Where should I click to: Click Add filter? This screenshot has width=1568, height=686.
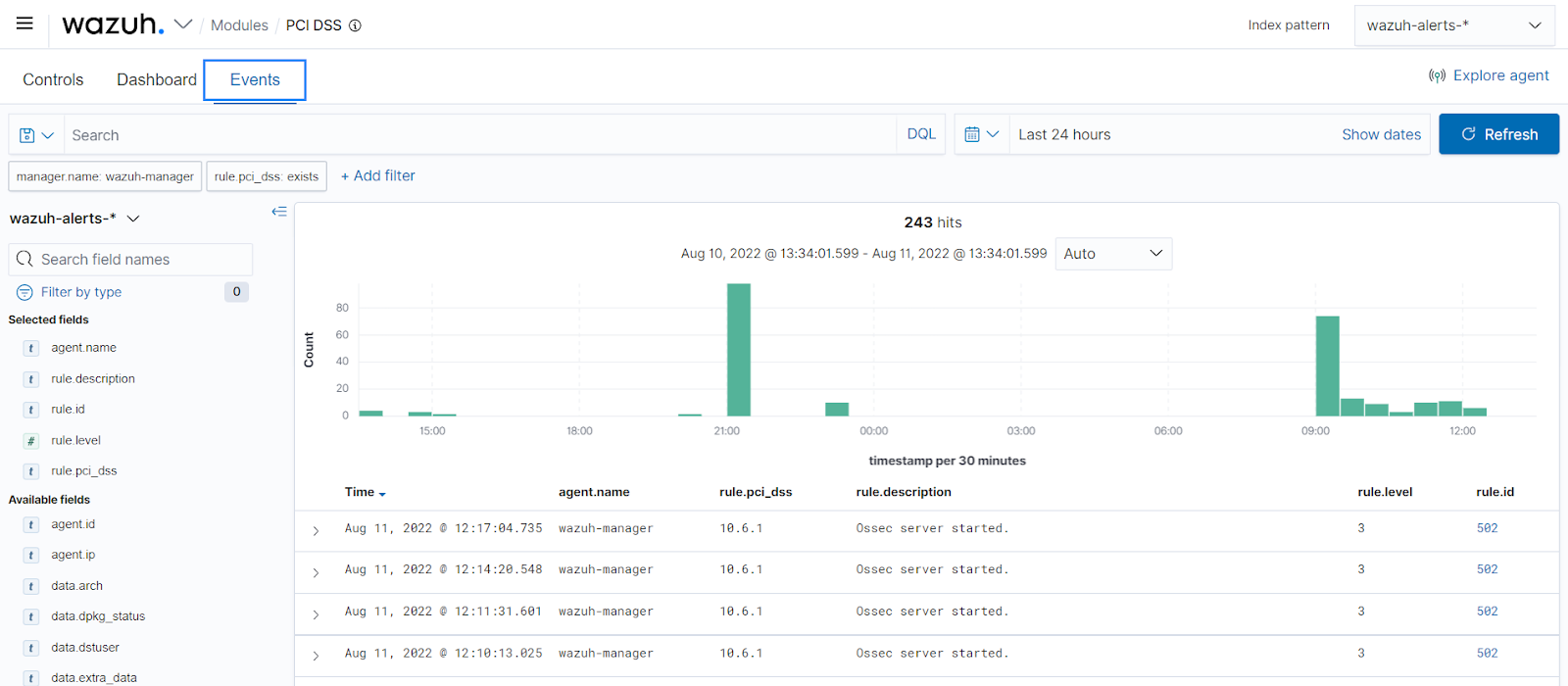(378, 176)
